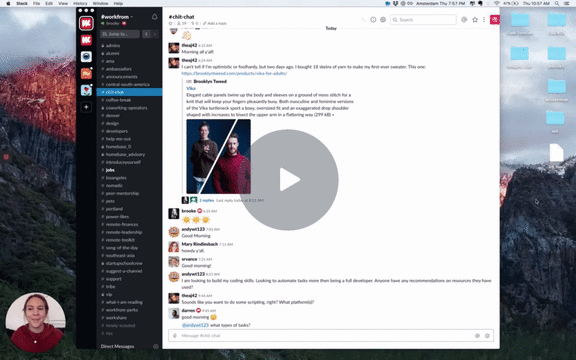Open more items vertical dots menu
Image resolution: width=576 pixels, height=360 pixels.
[x=484, y=19]
